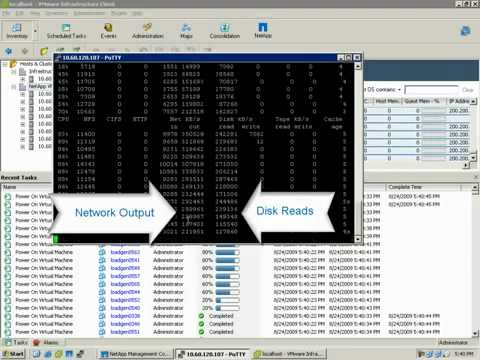The width and height of the screenshot is (480, 360).
Task: Open the View menu
Action: pyautogui.click(x=35, y=13)
